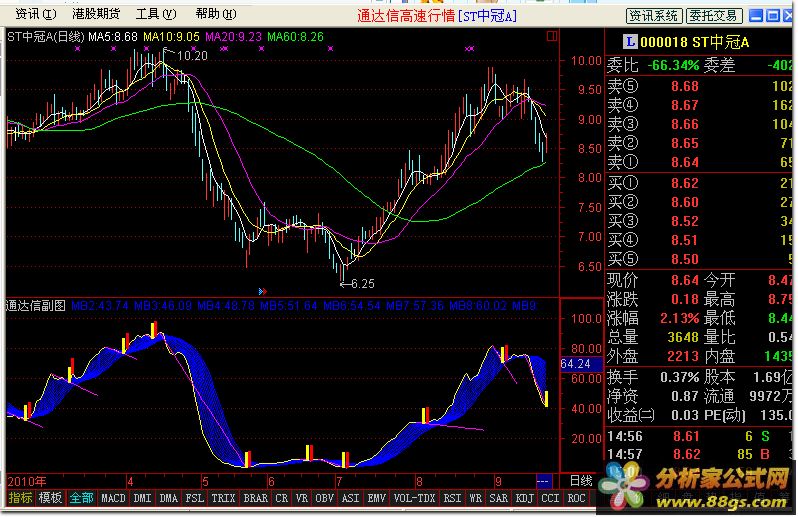Click the 买④ price 8.51
The height and width of the screenshot is (517, 798).
click(685, 240)
